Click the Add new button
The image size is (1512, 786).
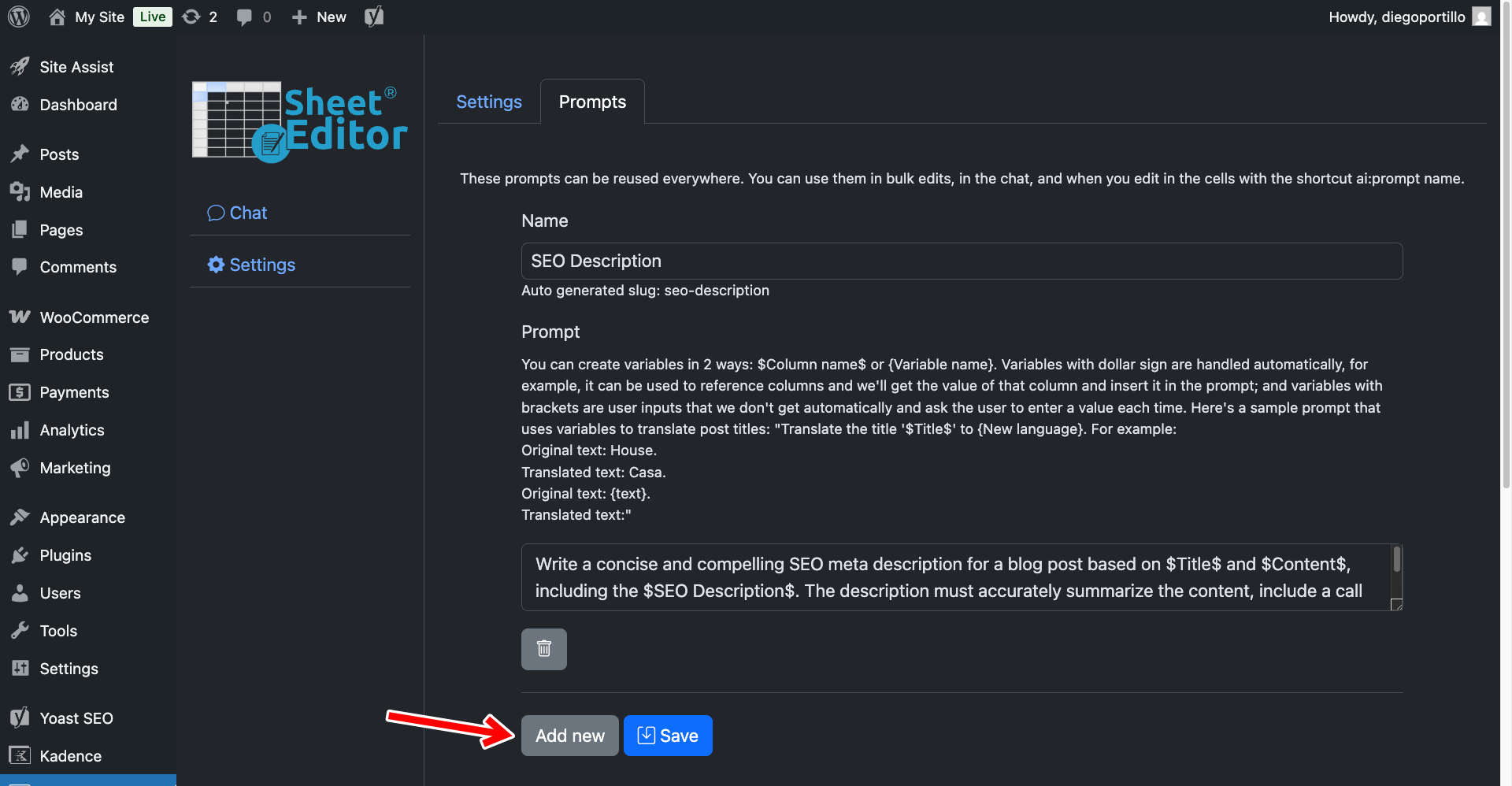click(x=569, y=735)
